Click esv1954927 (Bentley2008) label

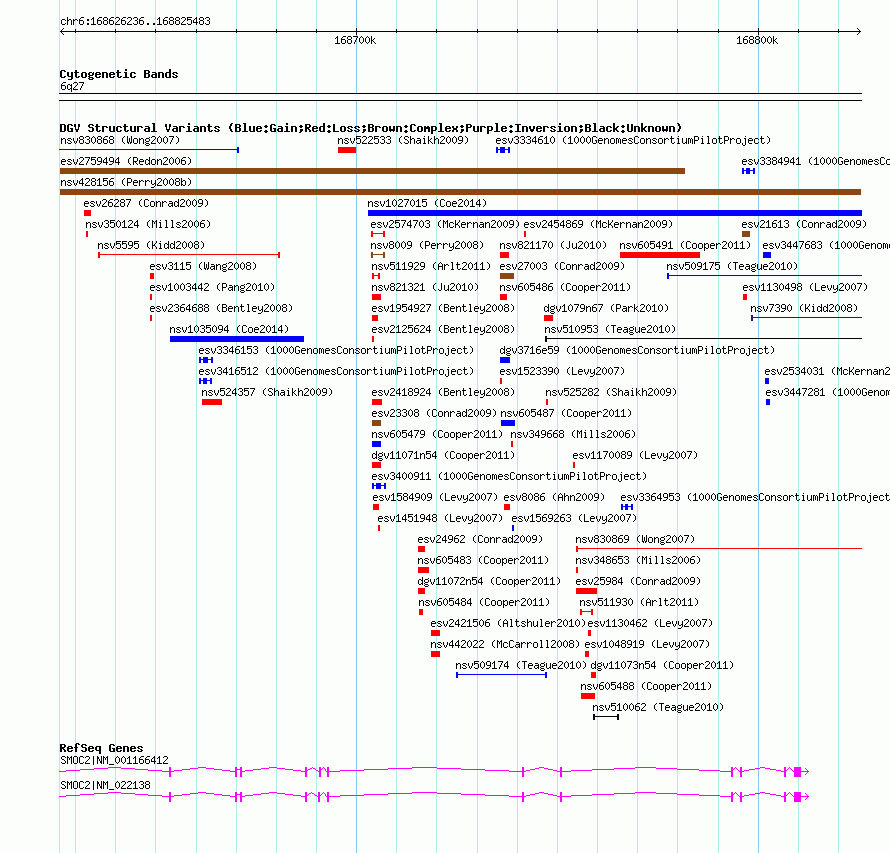tap(443, 308)
